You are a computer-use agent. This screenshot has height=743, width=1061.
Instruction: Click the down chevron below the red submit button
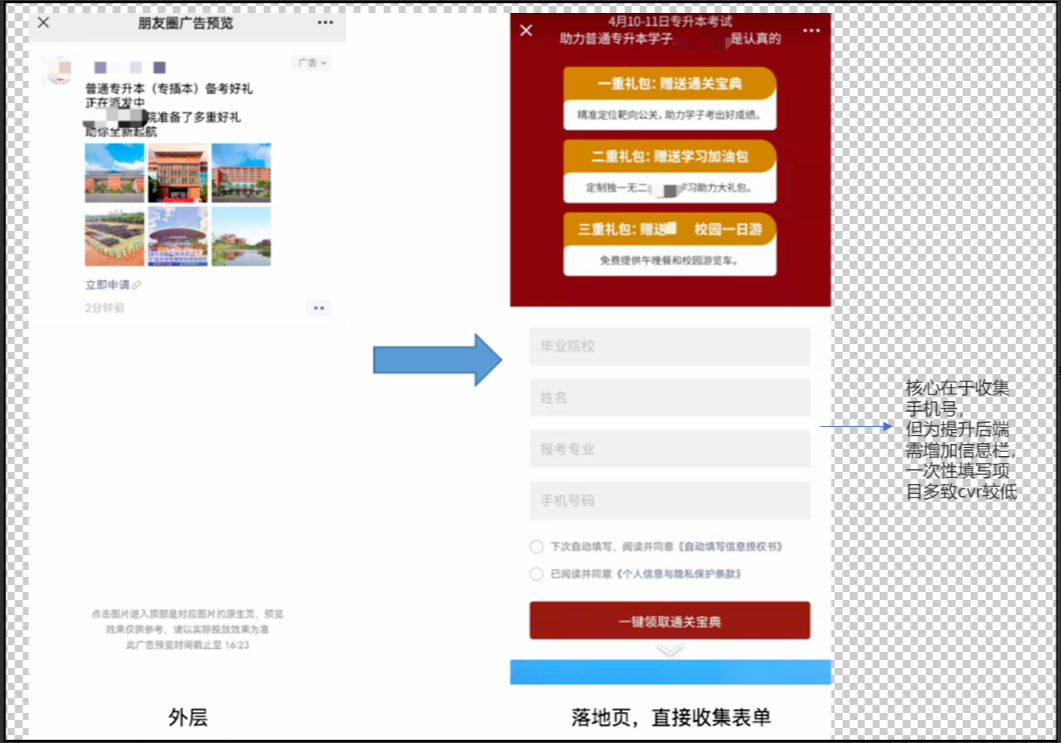pos(669,650)
